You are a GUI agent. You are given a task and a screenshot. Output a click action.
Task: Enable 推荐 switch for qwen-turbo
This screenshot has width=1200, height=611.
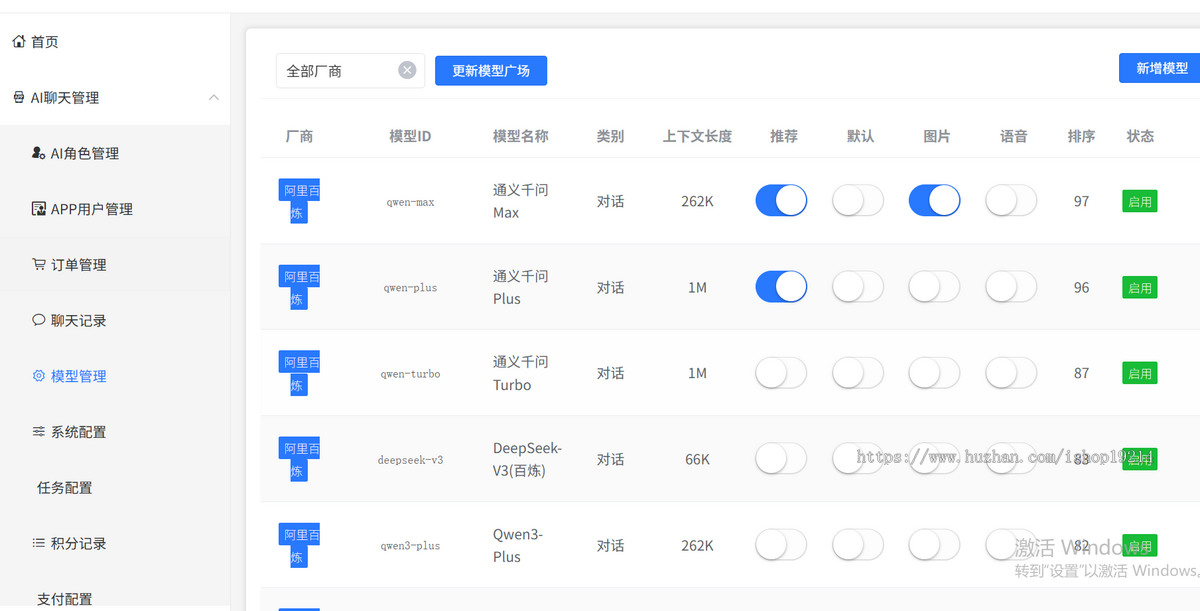click(781, 373)
